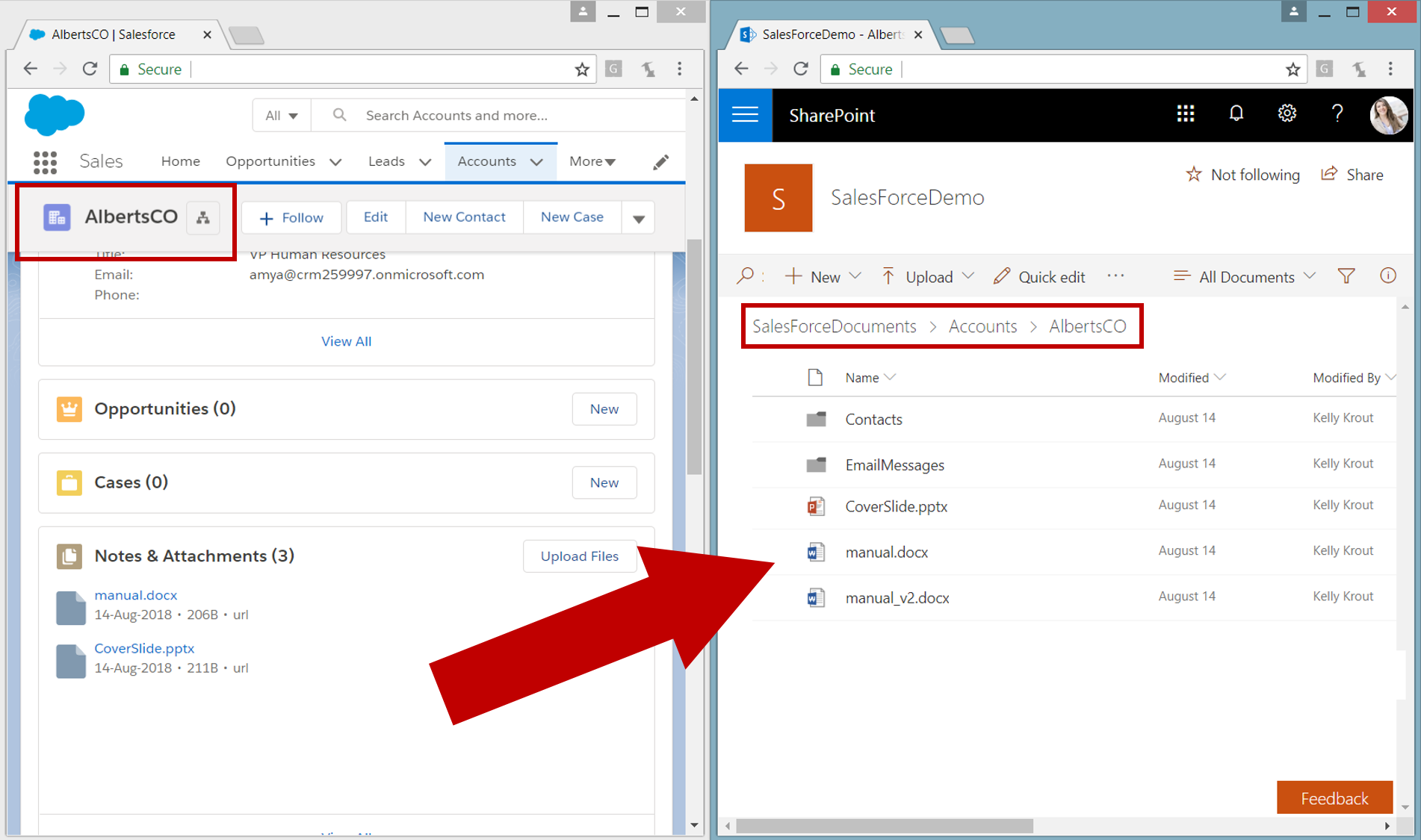Click the filter icon above the document list
Screen dimensions: 1421x840
coord(1346,276)
